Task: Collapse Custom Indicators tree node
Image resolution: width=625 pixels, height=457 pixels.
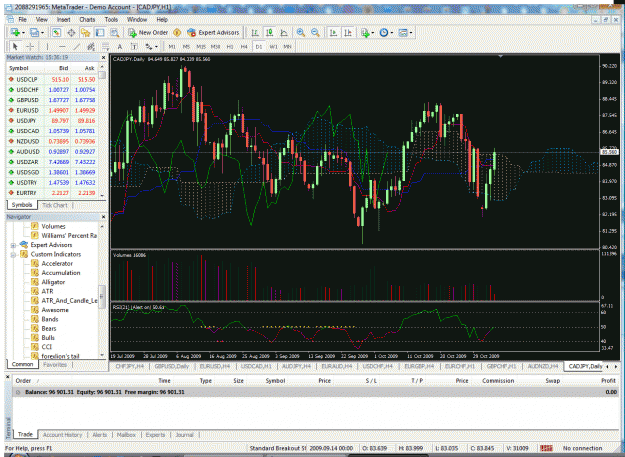Action: pos(13,254)
